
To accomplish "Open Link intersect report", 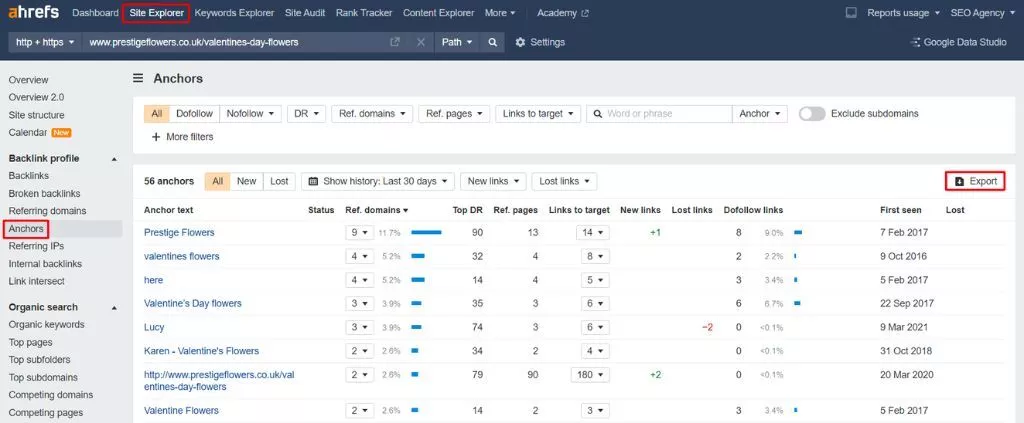I will [x=36, y=281].
